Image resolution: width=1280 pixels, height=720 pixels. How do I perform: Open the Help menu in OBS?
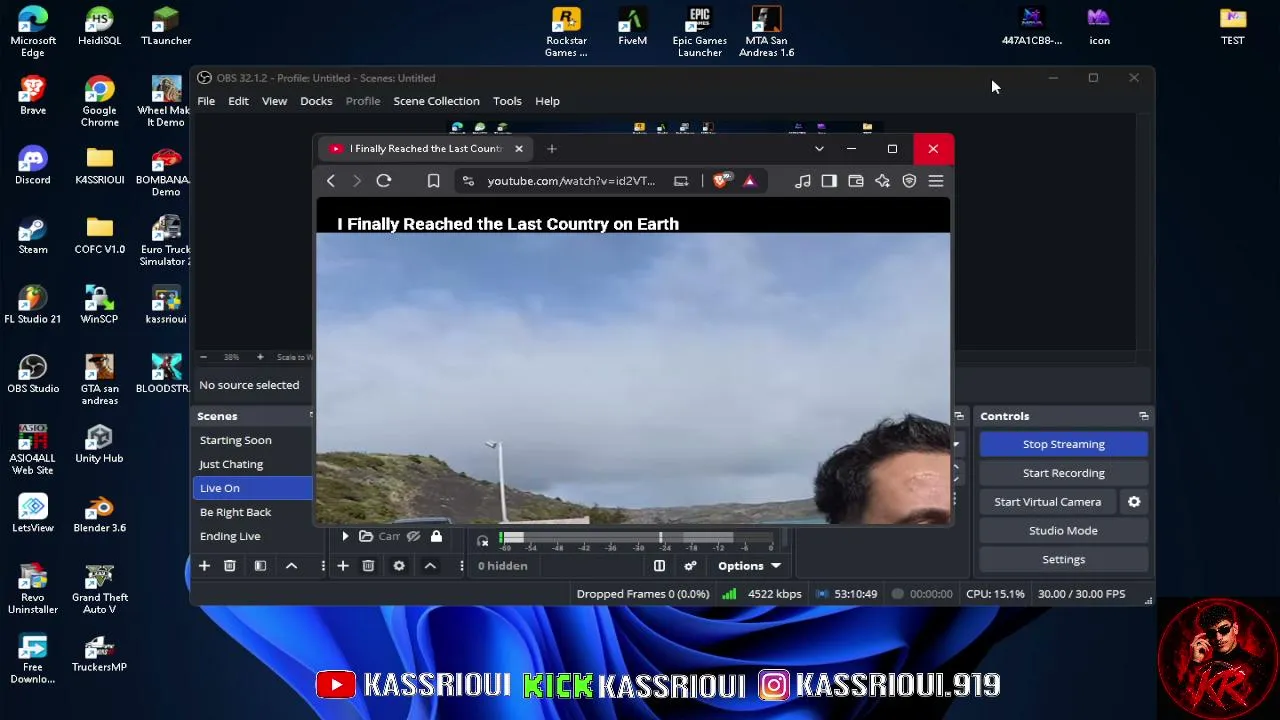[547, 101]
